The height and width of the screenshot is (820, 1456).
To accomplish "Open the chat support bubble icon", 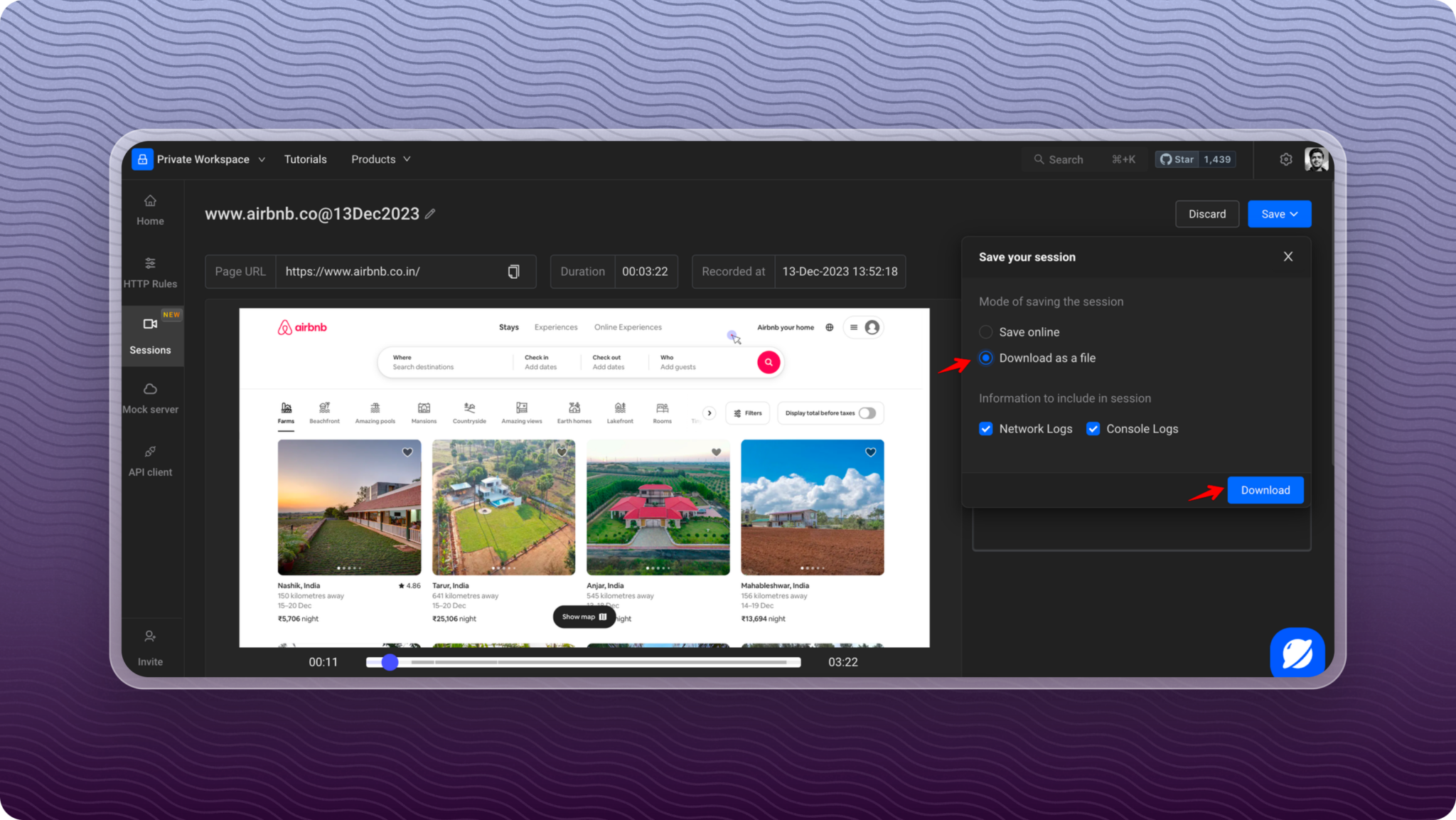I will (x=1297, y=653).
